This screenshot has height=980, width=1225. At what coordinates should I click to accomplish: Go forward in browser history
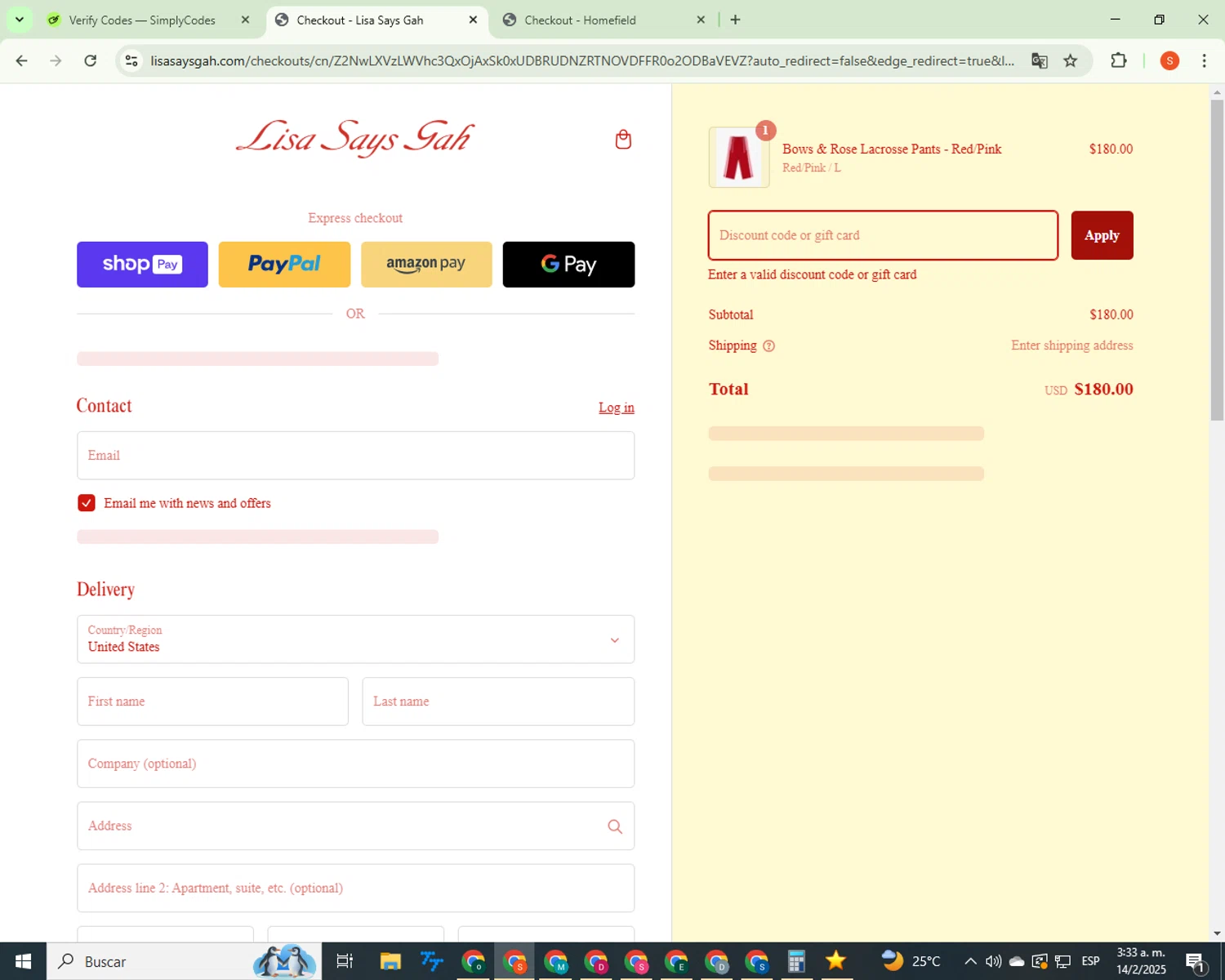(56, 60)
